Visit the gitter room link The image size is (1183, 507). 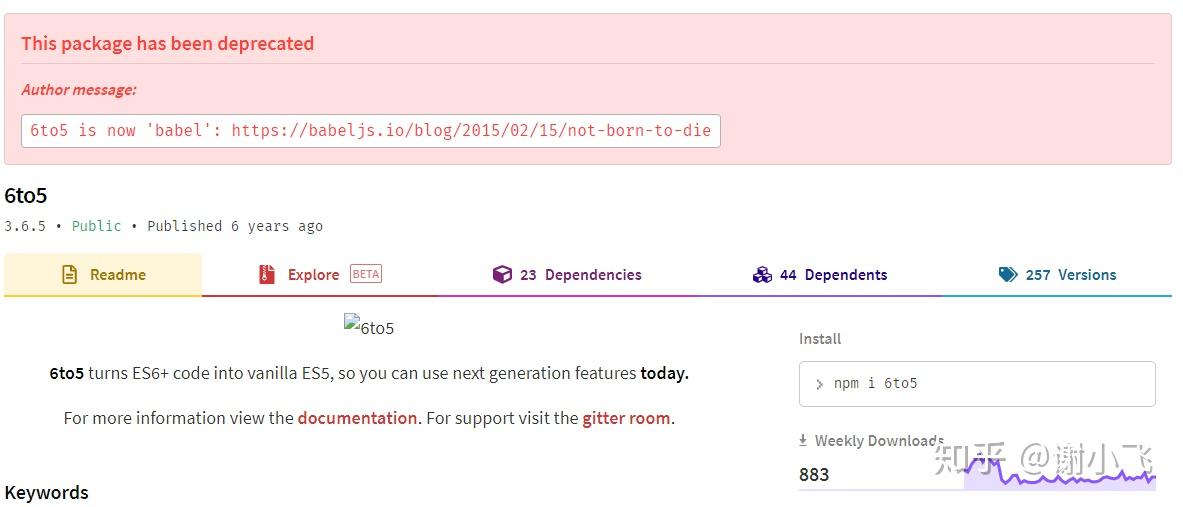pyautogui.click(x=626, y=418)
